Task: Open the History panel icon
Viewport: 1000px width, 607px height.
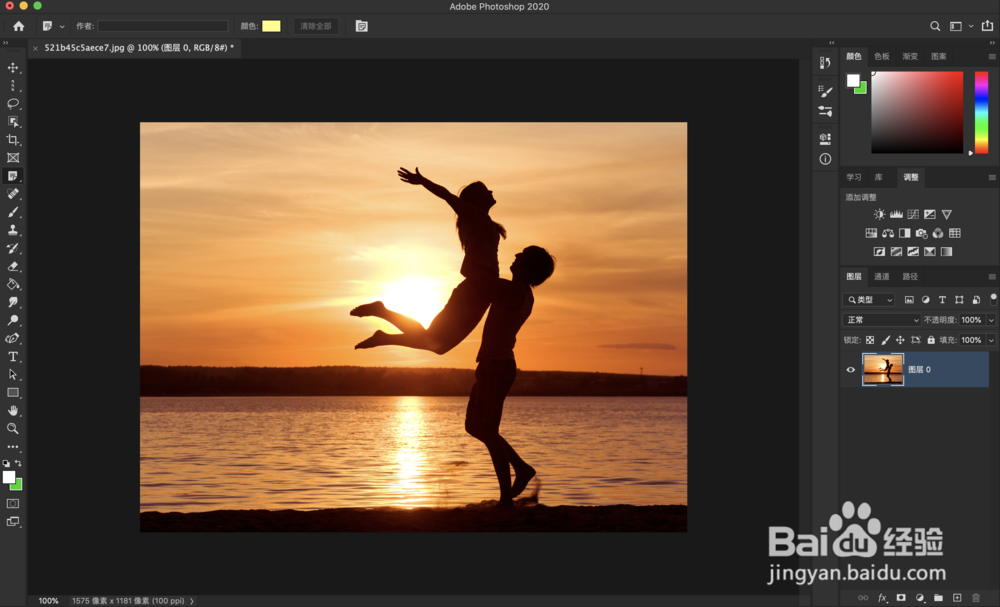Action: [x=825, y=62]
